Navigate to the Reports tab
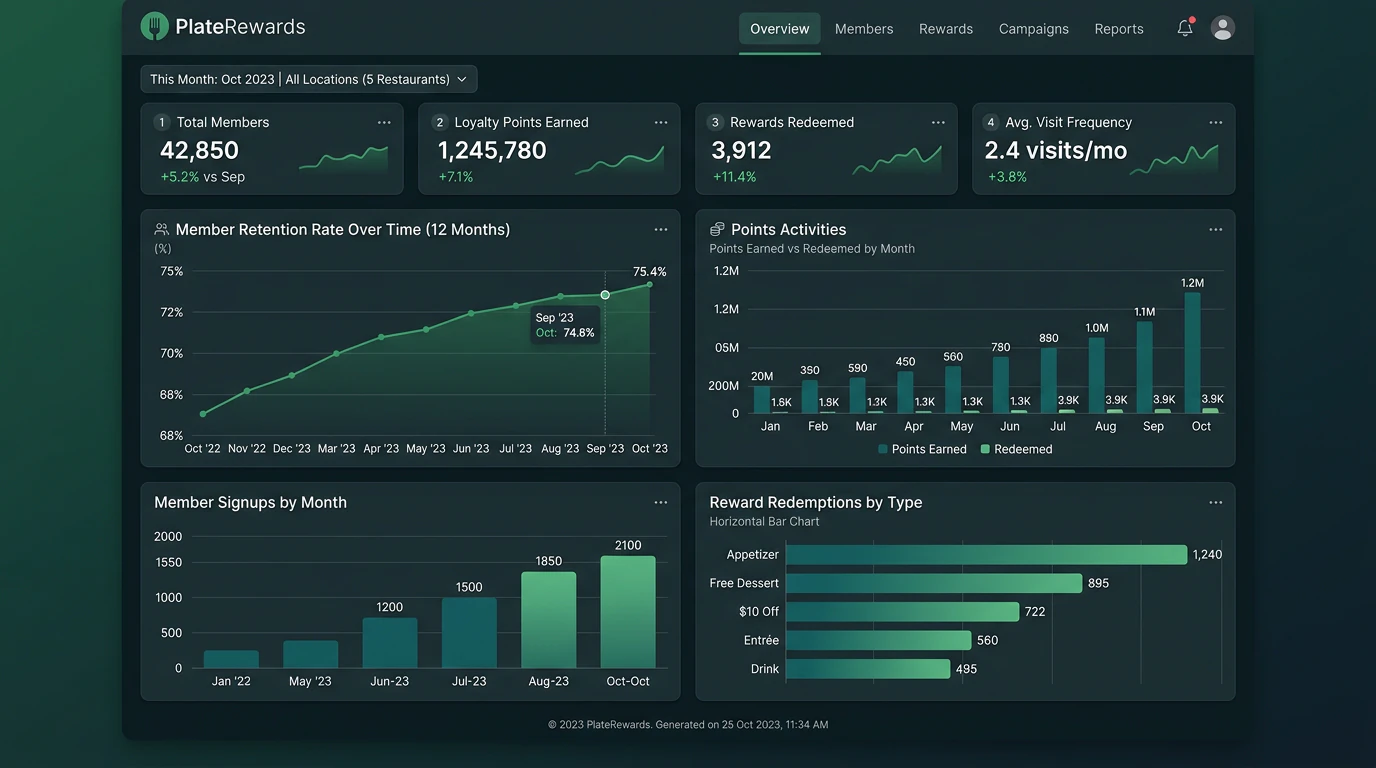The width and height of the screenshot is (1376, 768). coord(1119,29)
